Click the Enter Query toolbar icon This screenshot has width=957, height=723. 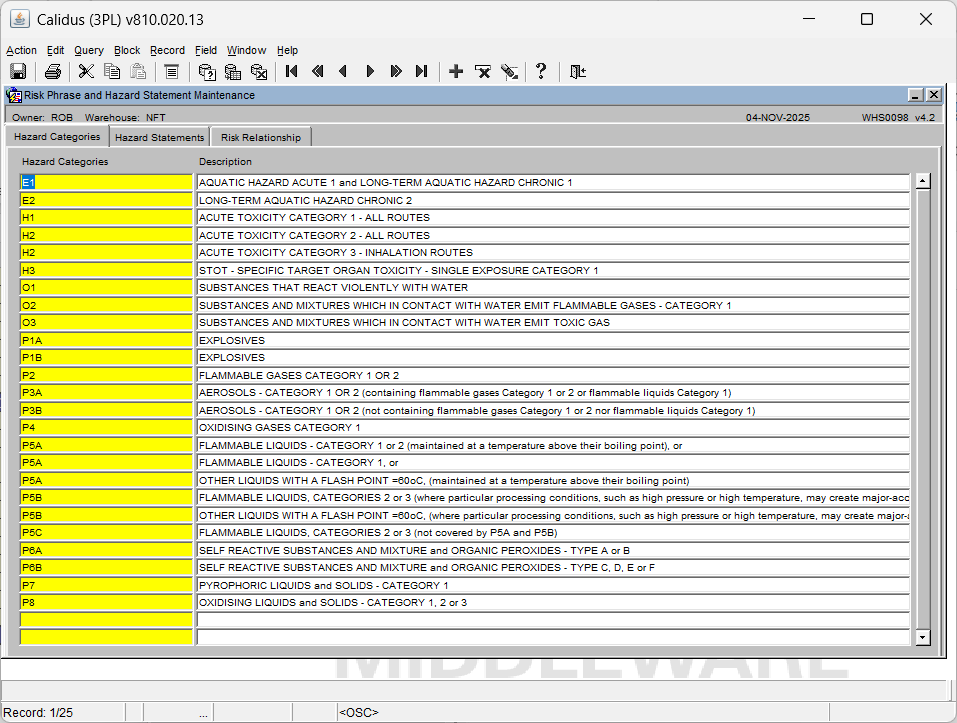207,71
